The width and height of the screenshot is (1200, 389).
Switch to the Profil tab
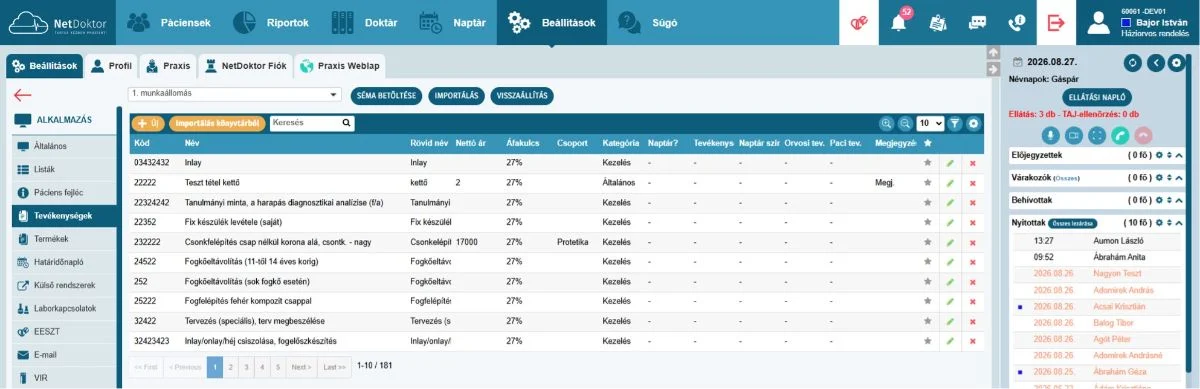tap(110, 66)
